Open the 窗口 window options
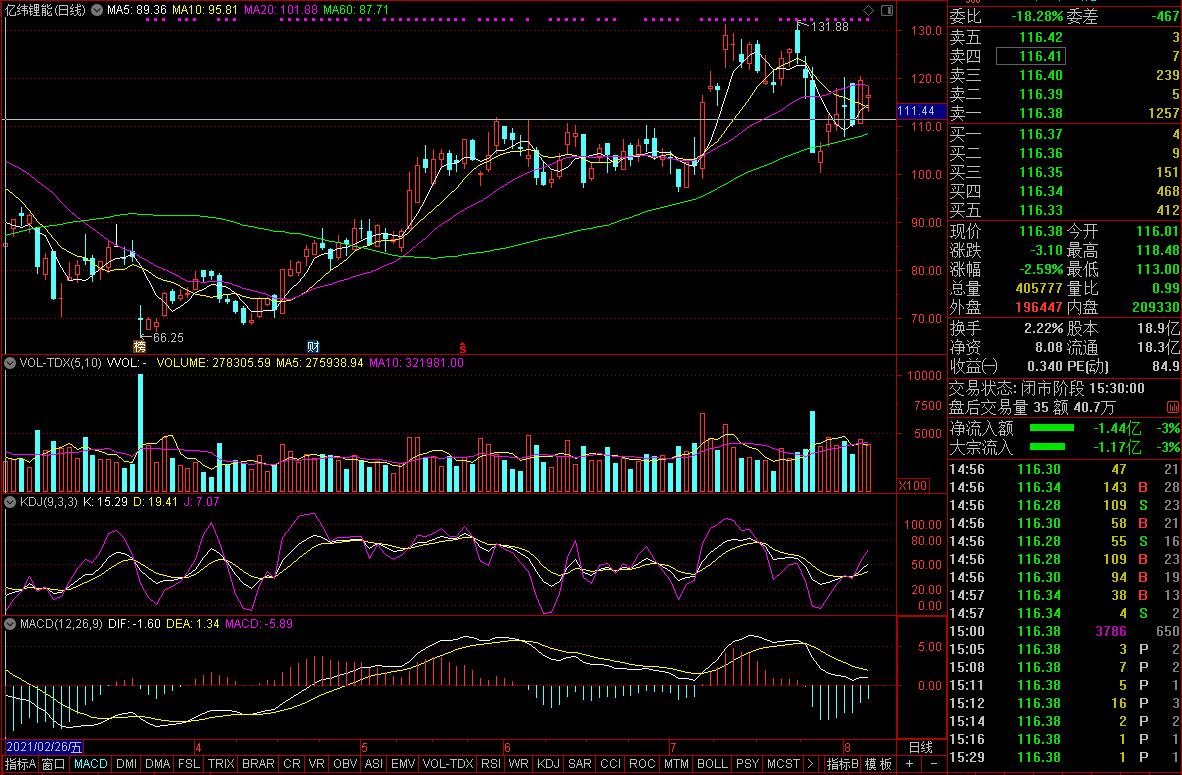 [54, 764]
